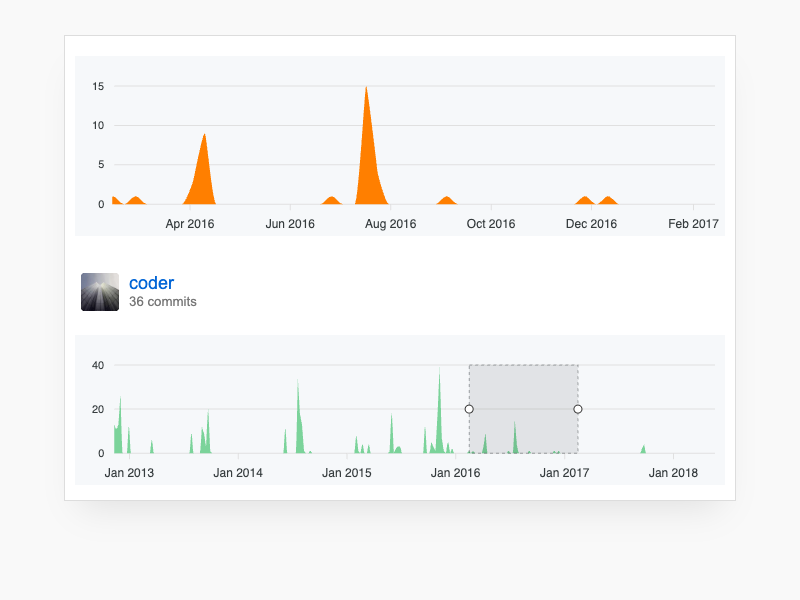Screen dimensions: 800x600
Task: Click the 'Dec 2016' axis label
Action: click(x=591, y=223)
